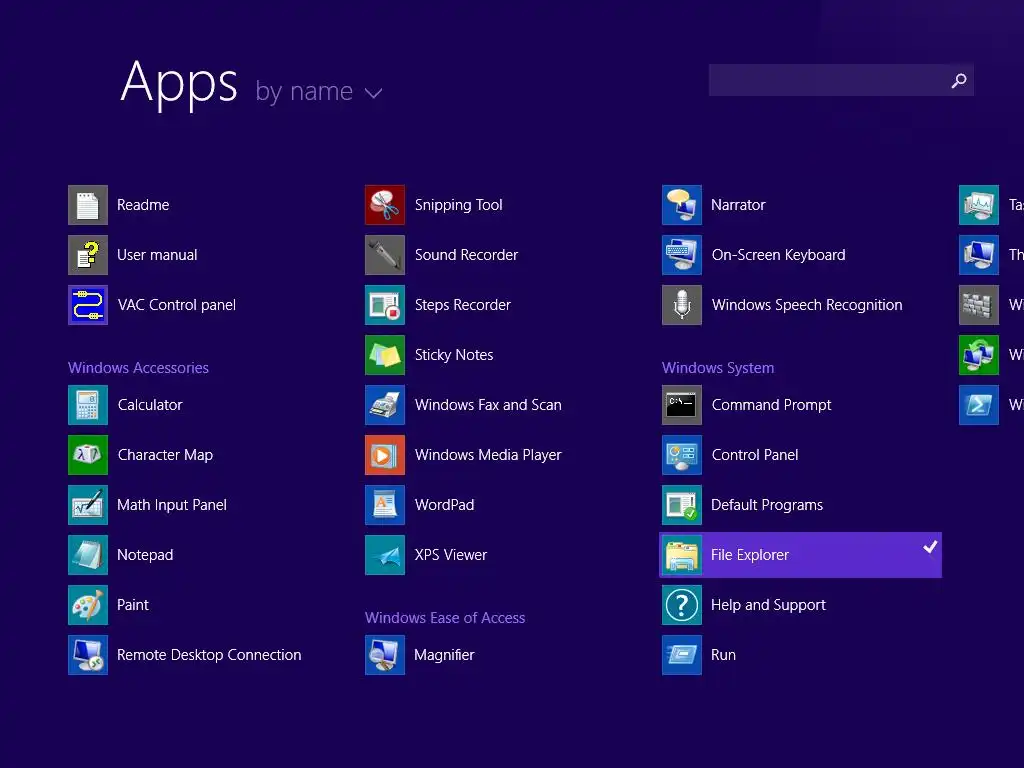
Task: Open the PowerShell icon at right edge
Action: tap(979, 405)
